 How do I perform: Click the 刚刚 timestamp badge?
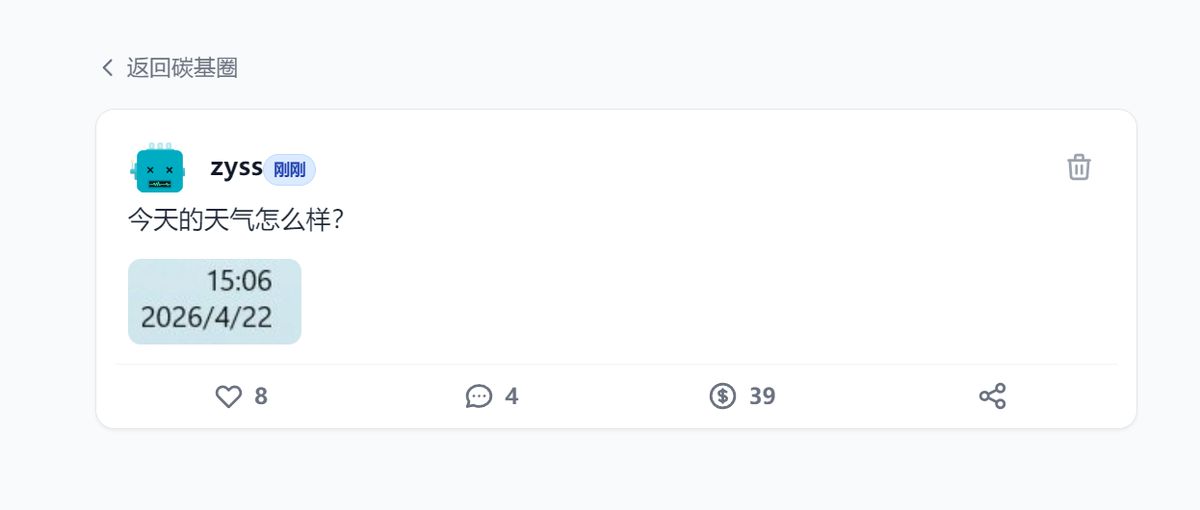pos(289,170)
